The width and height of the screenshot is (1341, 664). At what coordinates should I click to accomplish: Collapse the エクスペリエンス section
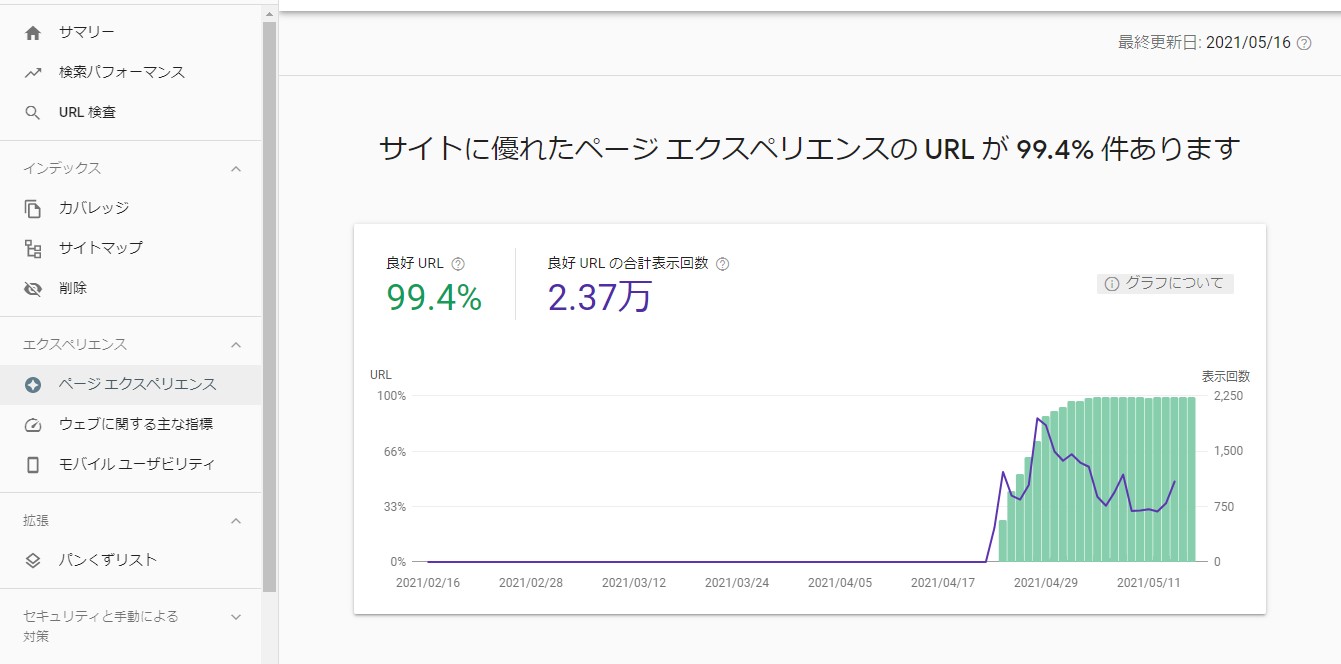coord(236,345)
